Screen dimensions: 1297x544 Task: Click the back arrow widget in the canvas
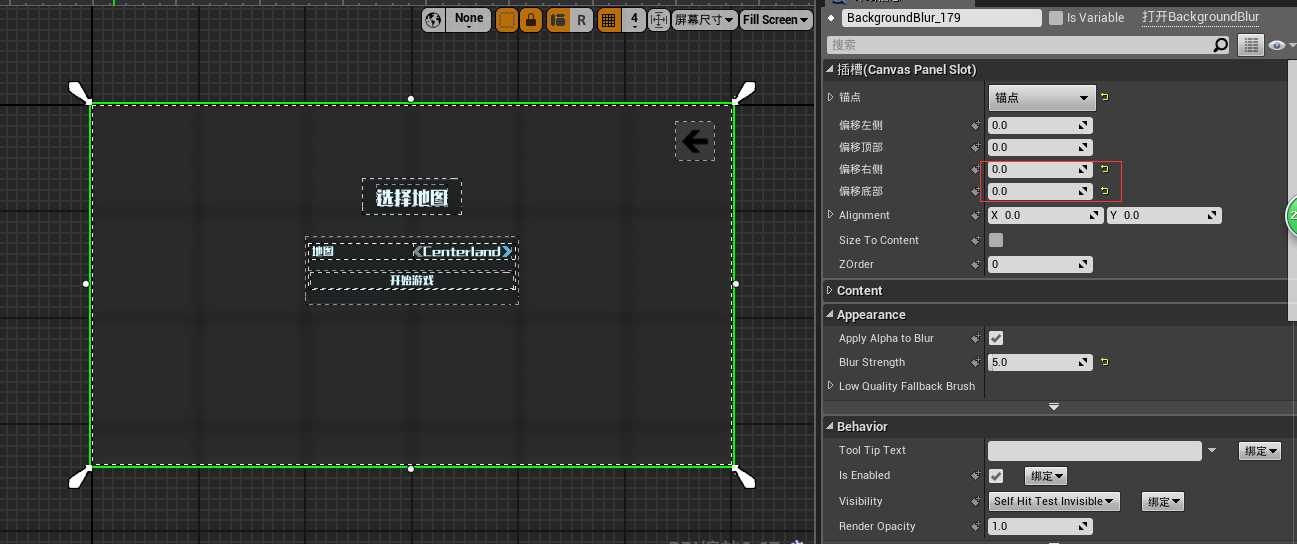click(695, 142)
